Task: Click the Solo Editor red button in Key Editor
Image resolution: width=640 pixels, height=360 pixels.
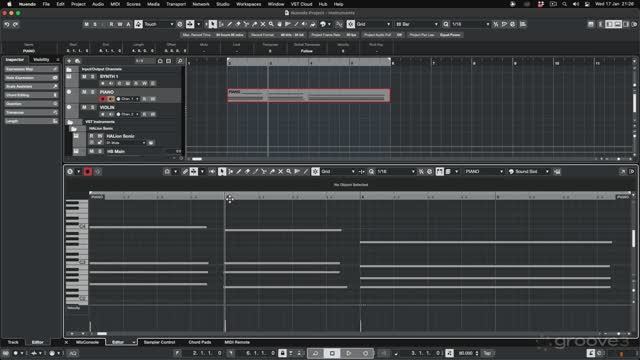Action: tap(87, 171)
